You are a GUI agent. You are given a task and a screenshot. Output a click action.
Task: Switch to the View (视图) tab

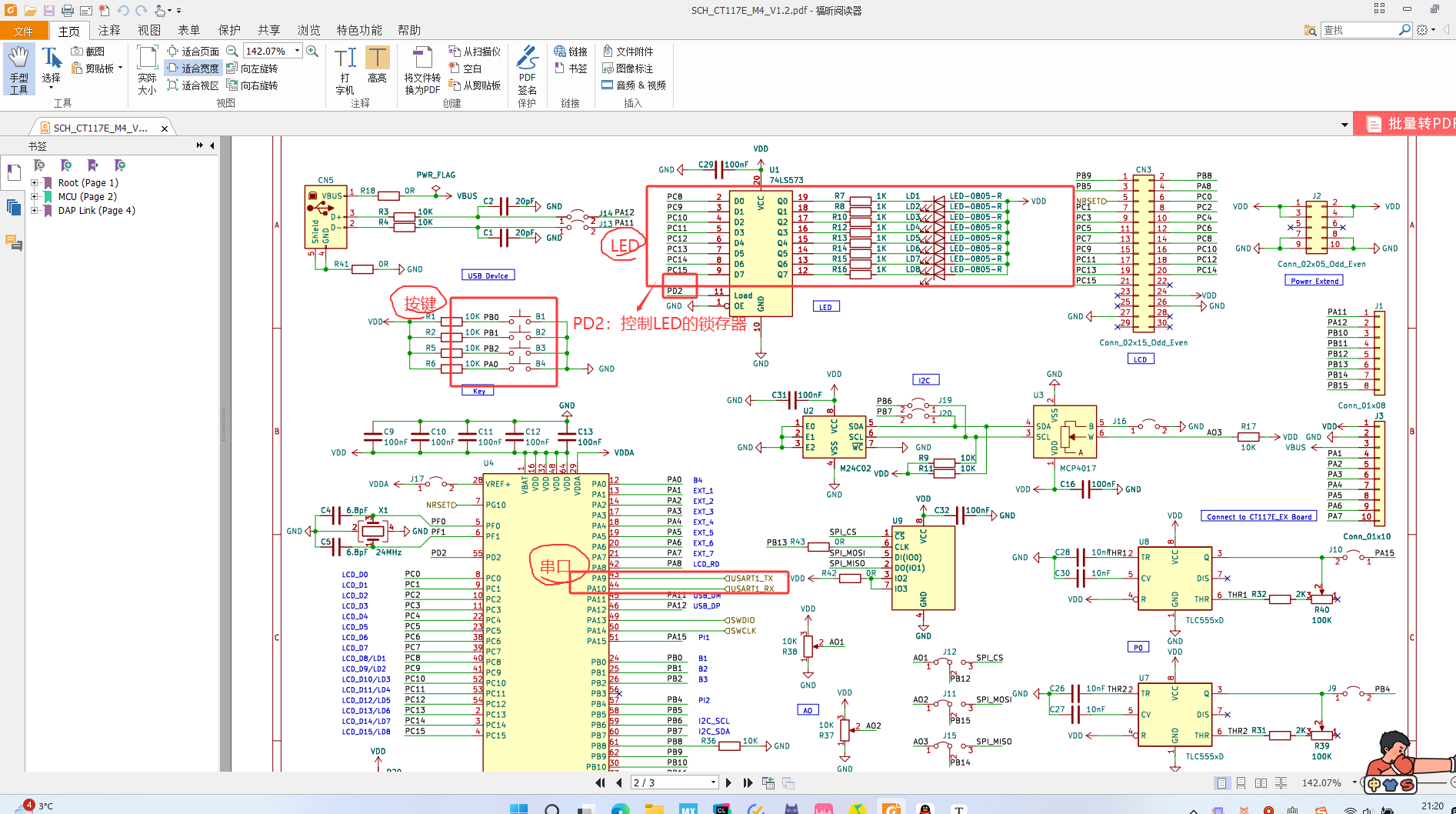(x=149, y=31)
